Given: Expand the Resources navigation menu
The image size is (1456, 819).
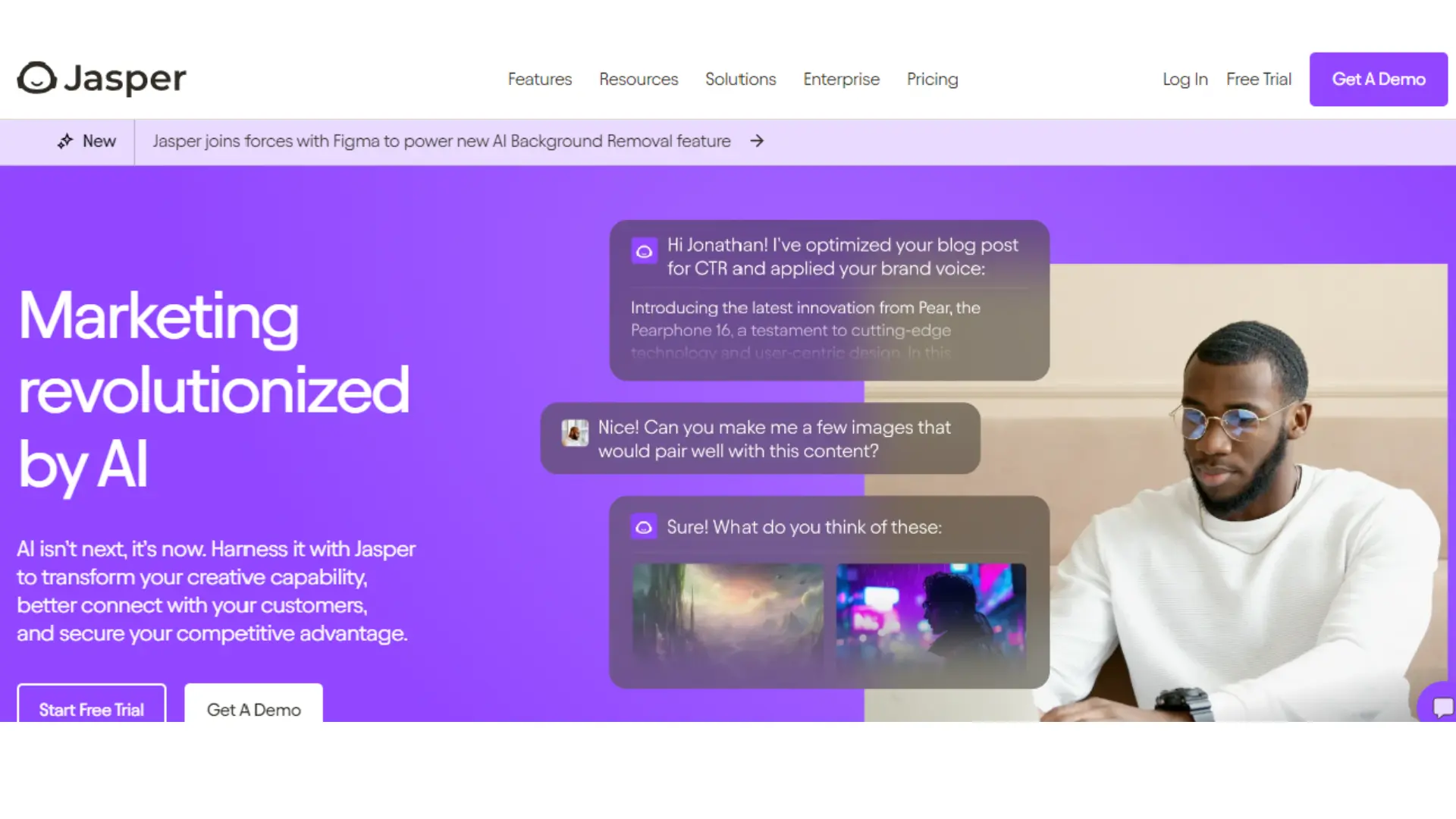Looking at the screenshot, I should pos(639,79).
